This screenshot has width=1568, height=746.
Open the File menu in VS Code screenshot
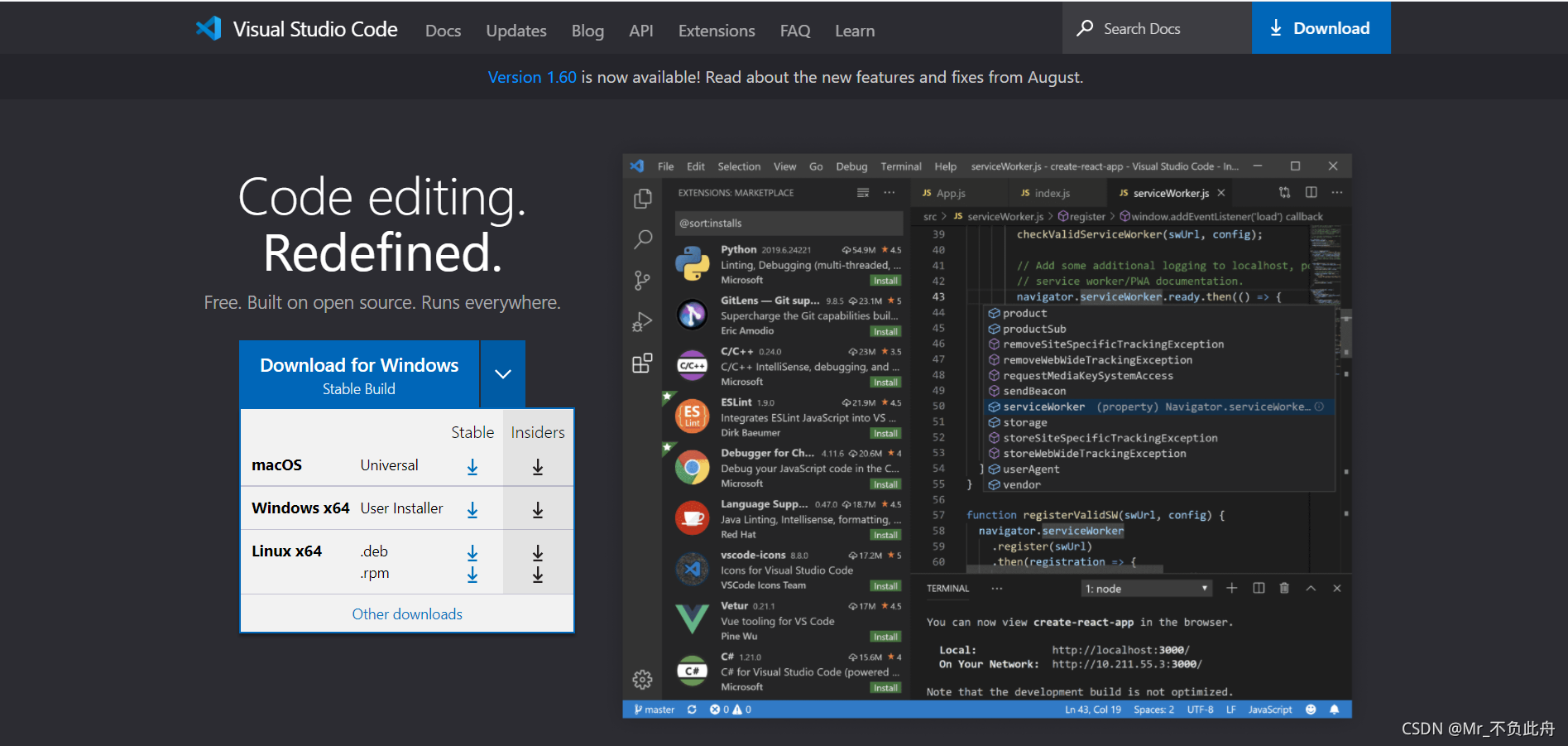(x=665, y=166)
